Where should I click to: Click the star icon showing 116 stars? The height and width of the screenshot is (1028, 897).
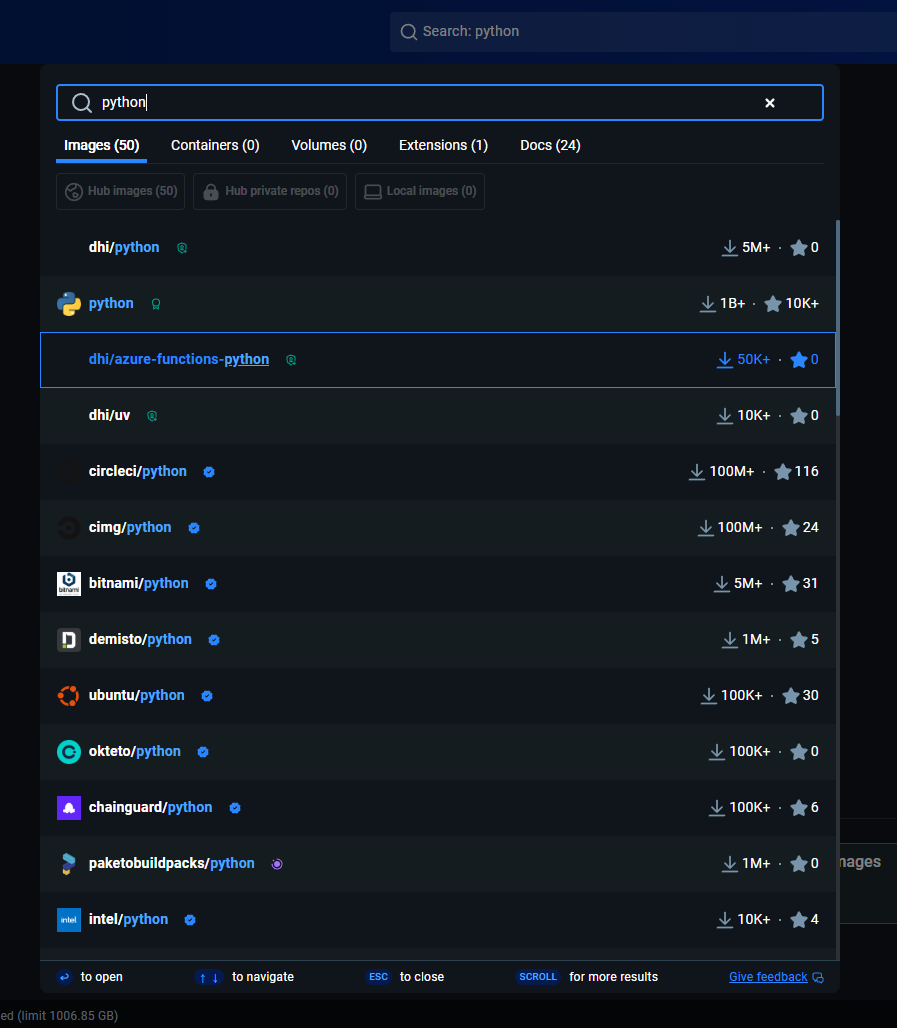pos(783,472)
